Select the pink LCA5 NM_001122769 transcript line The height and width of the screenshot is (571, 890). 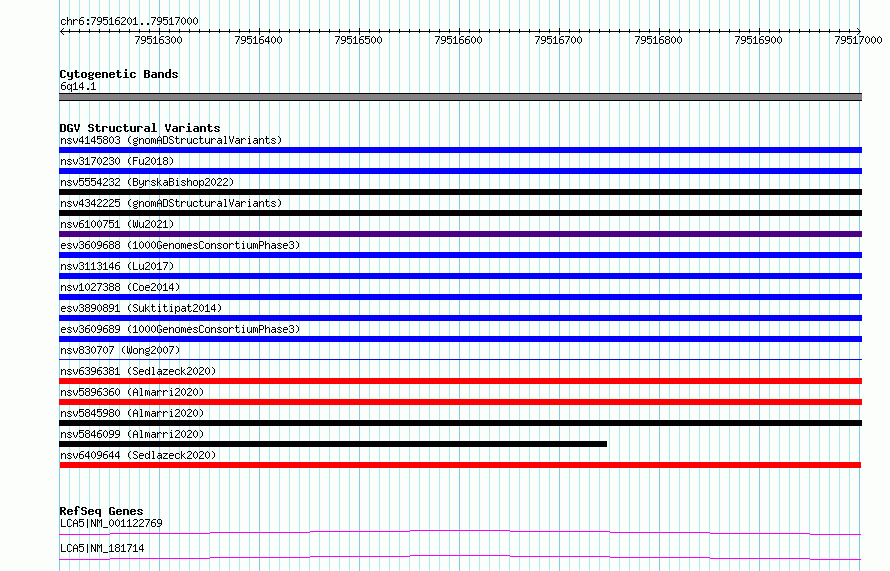click(x=460, y=532)
